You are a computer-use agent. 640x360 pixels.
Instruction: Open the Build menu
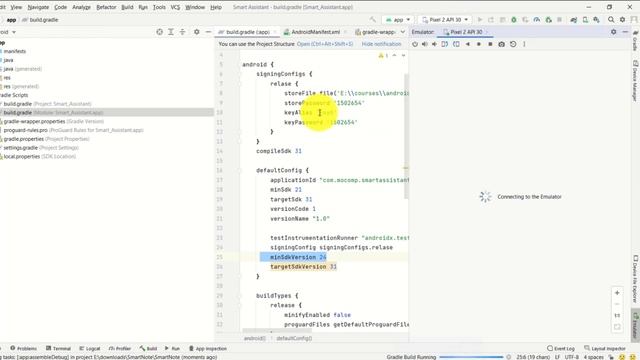click(x=127, y=7)
